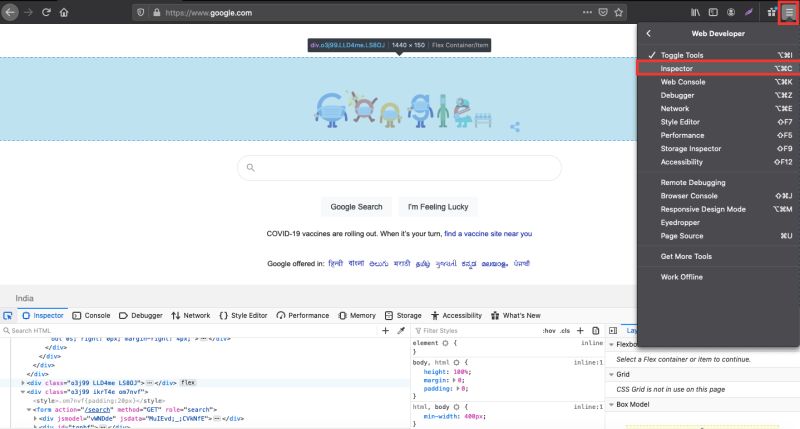Open find a vaccine site near you link
The height and width of the screenshot is (429, 800).
click(488, 234)
